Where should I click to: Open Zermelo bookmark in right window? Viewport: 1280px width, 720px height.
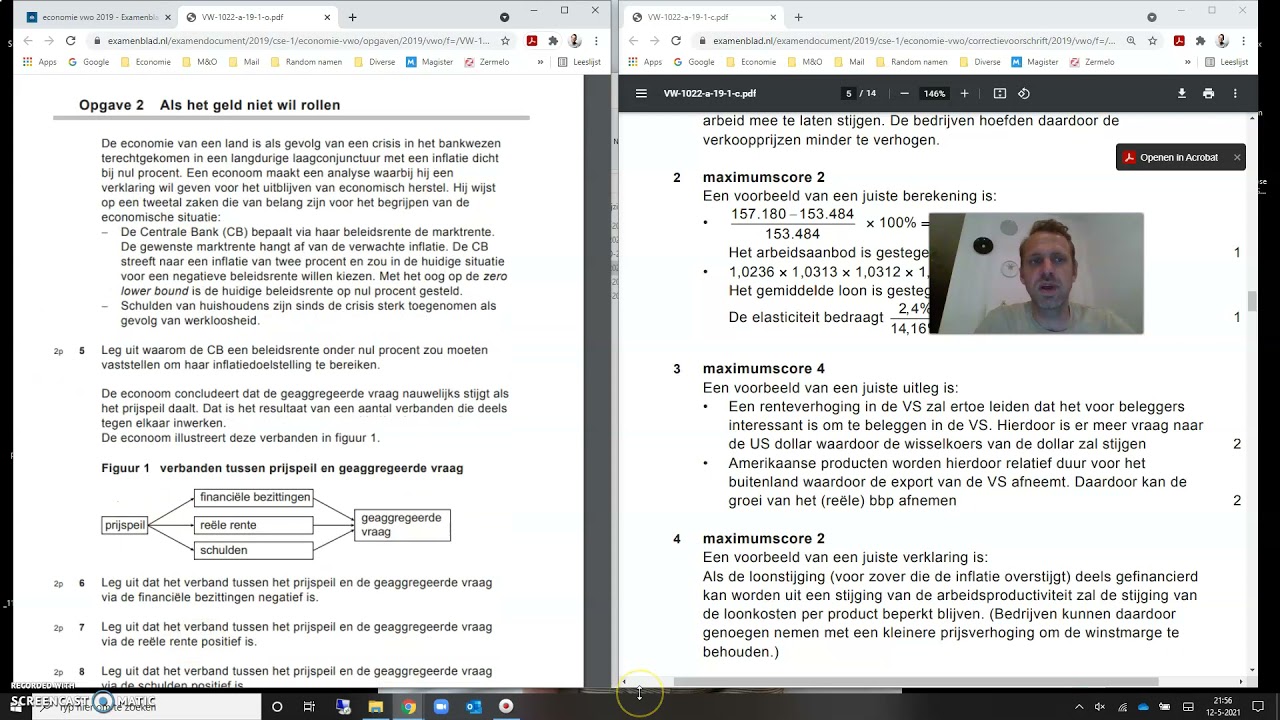click(x=1090, y=62)
